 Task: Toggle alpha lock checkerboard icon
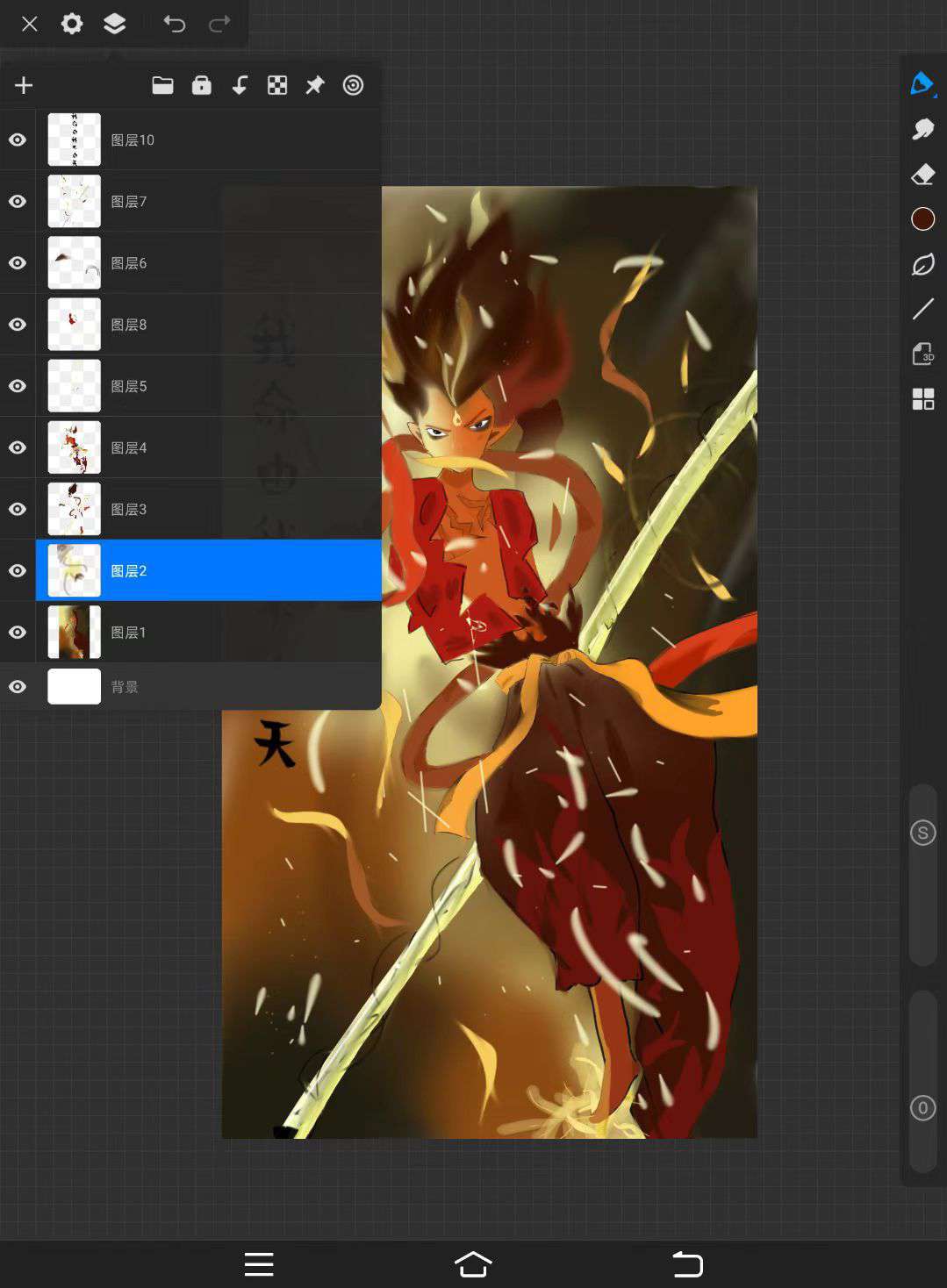tap(277, 85)
